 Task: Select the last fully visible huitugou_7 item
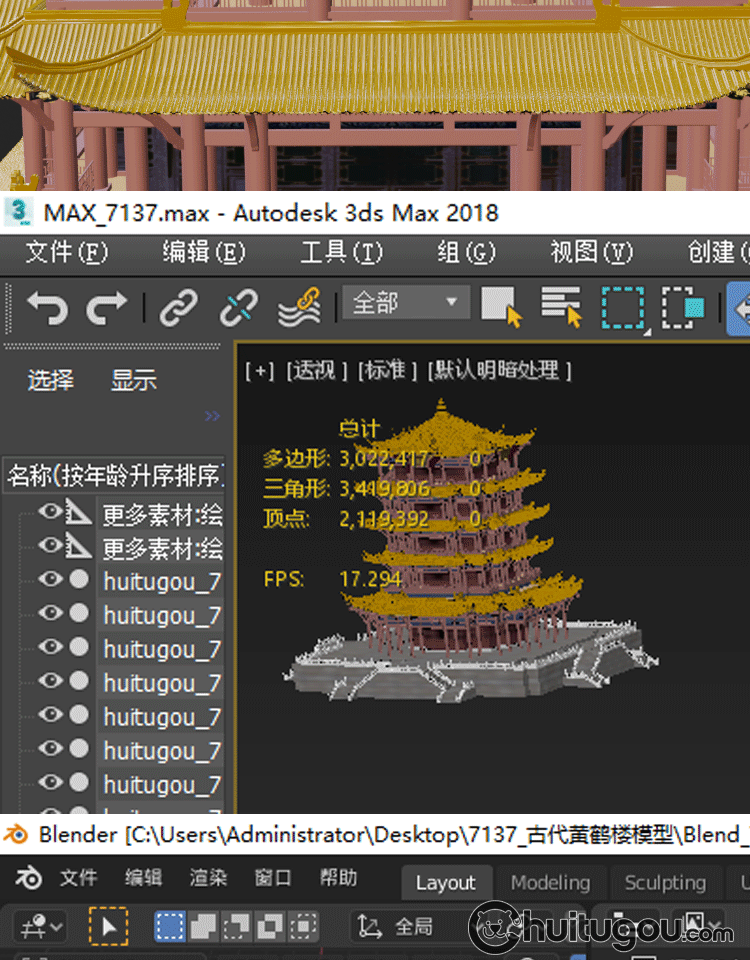[162, 784]
